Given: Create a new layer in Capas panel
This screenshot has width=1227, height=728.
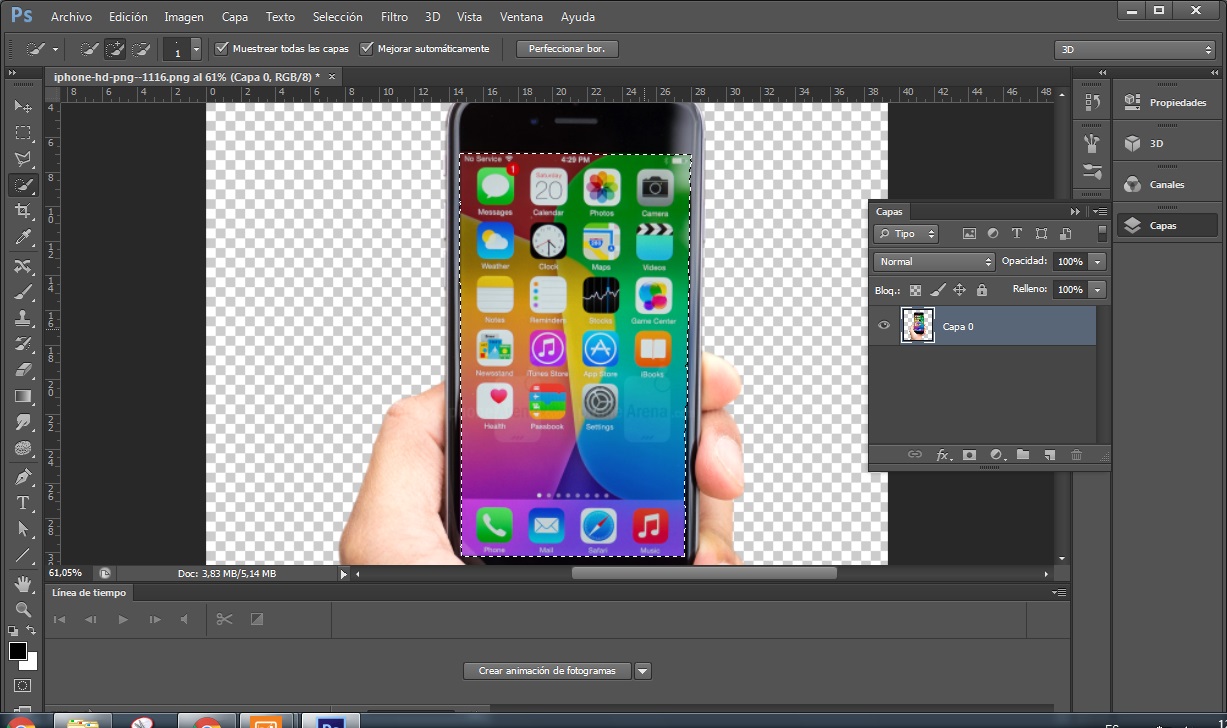Looking at the screenshot, I should pyautogui.click(x=1049, y=455).
